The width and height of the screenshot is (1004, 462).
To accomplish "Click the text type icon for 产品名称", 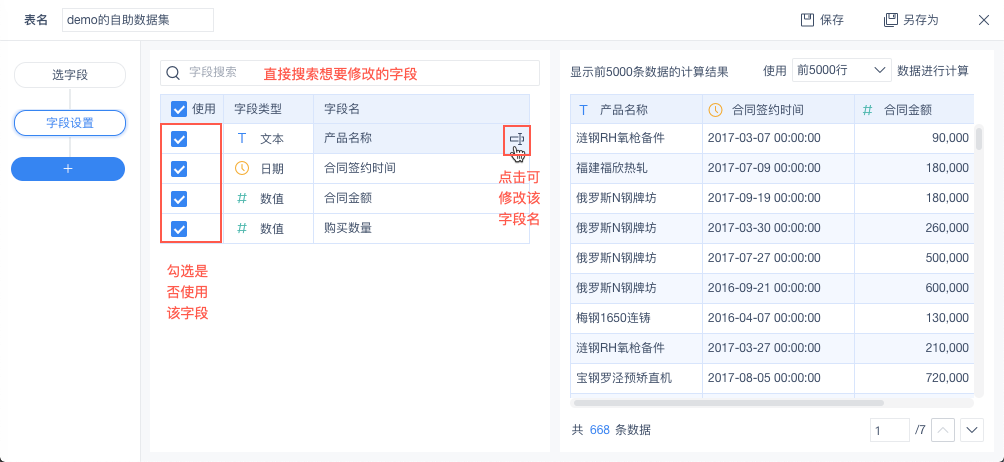I will [x=241, y=138].
